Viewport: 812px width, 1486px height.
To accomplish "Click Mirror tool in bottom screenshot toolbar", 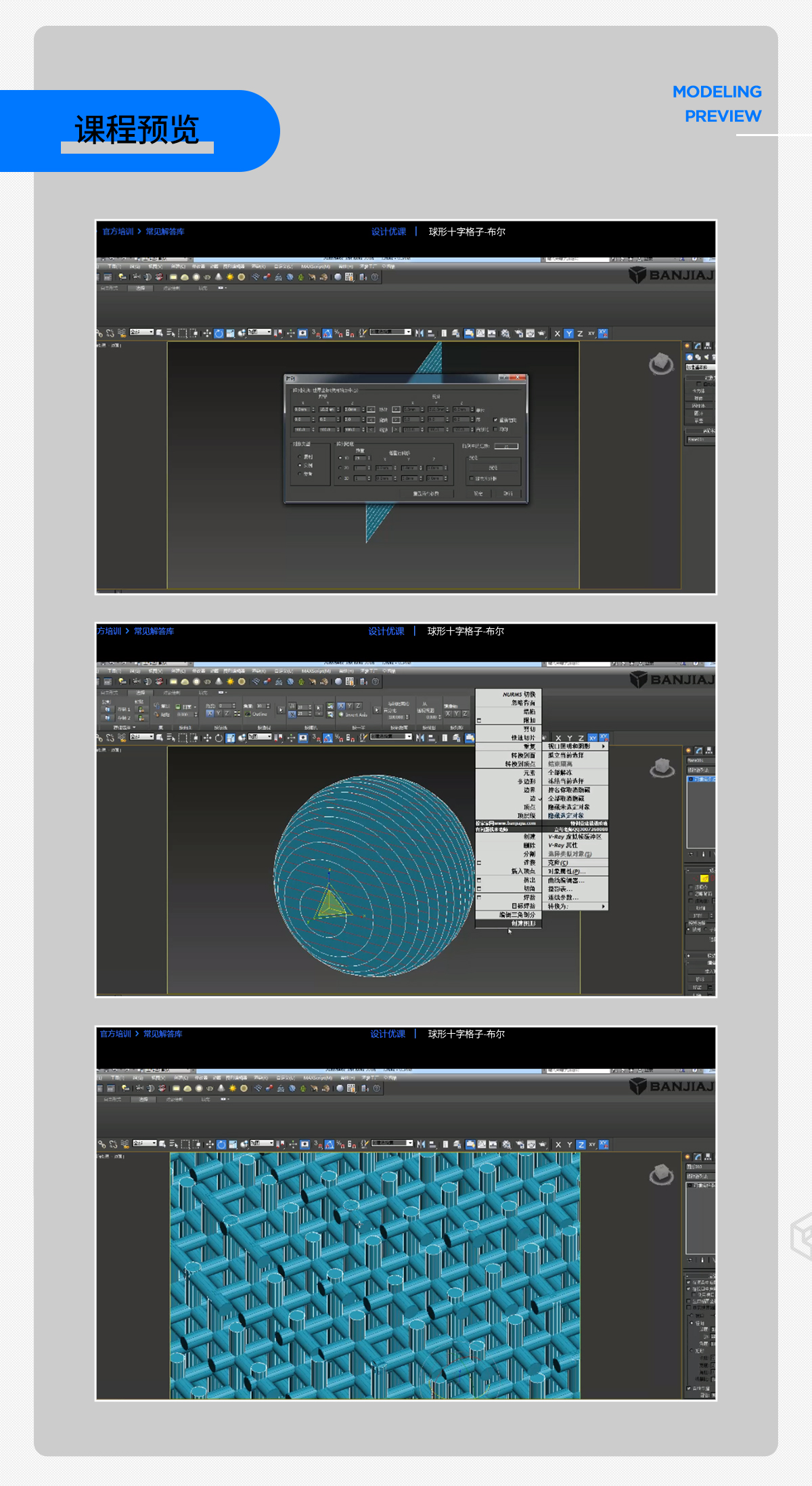I will (x=421, y=1144).
